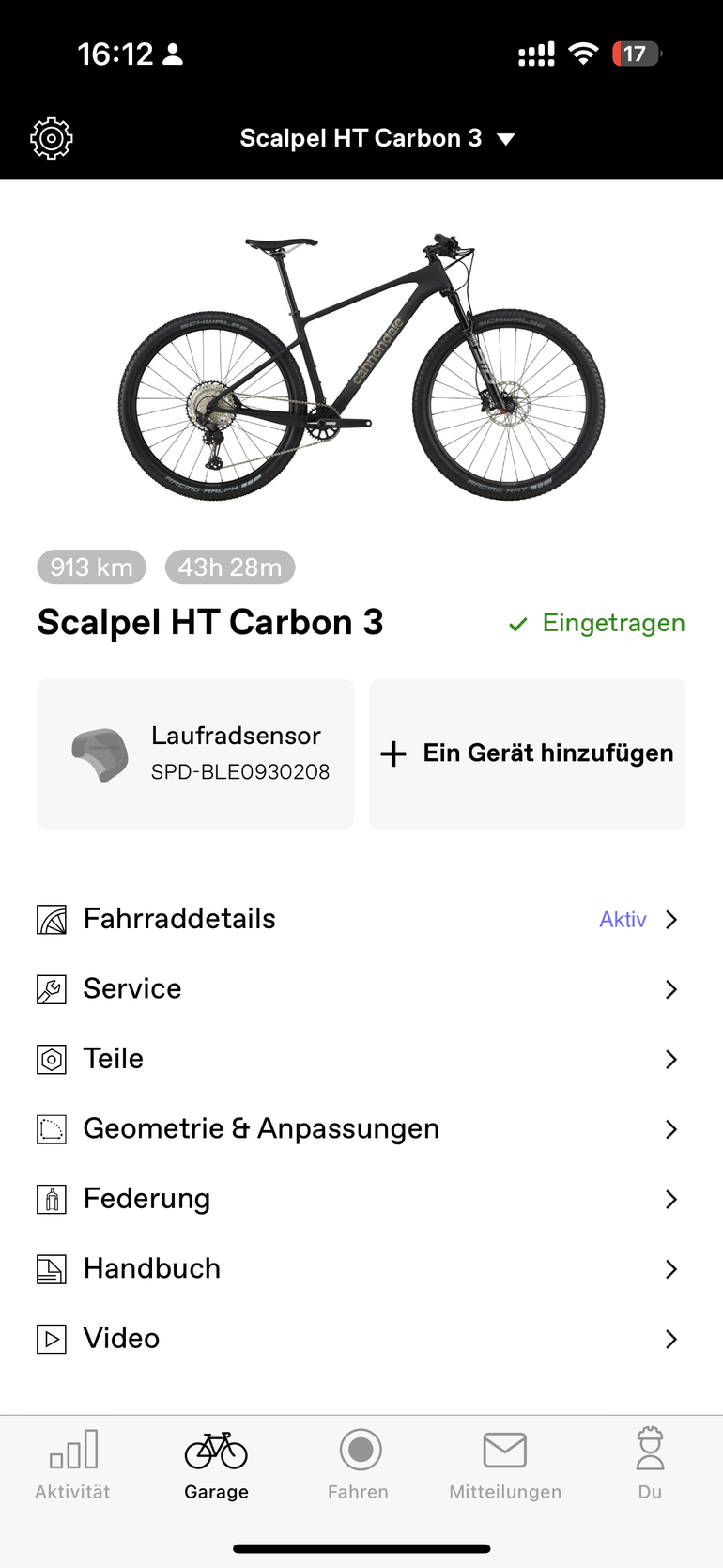Expand the Federung row chevron
723x1568 pixels.
pos(670,1200)
